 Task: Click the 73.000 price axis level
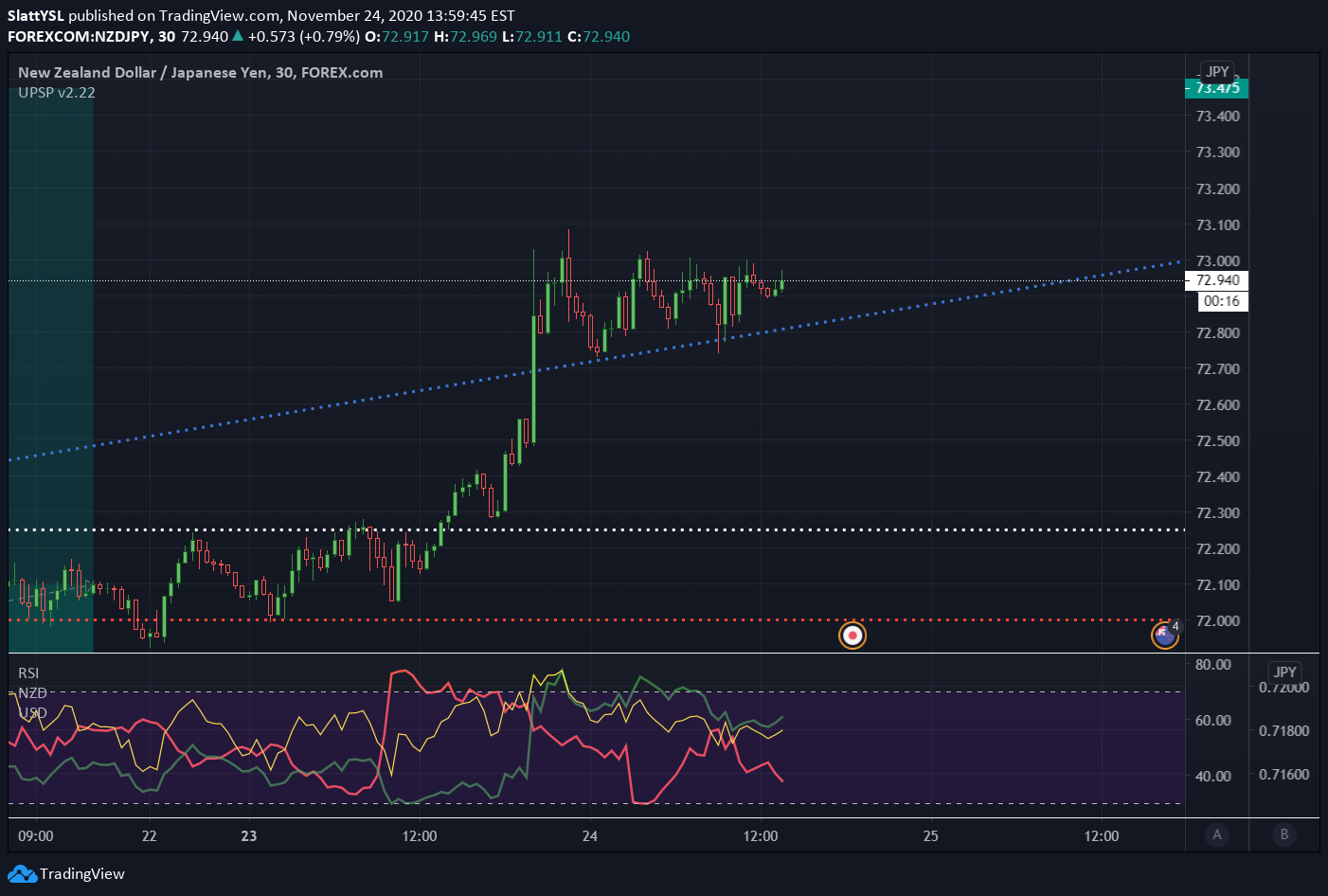coord(1217,260)
